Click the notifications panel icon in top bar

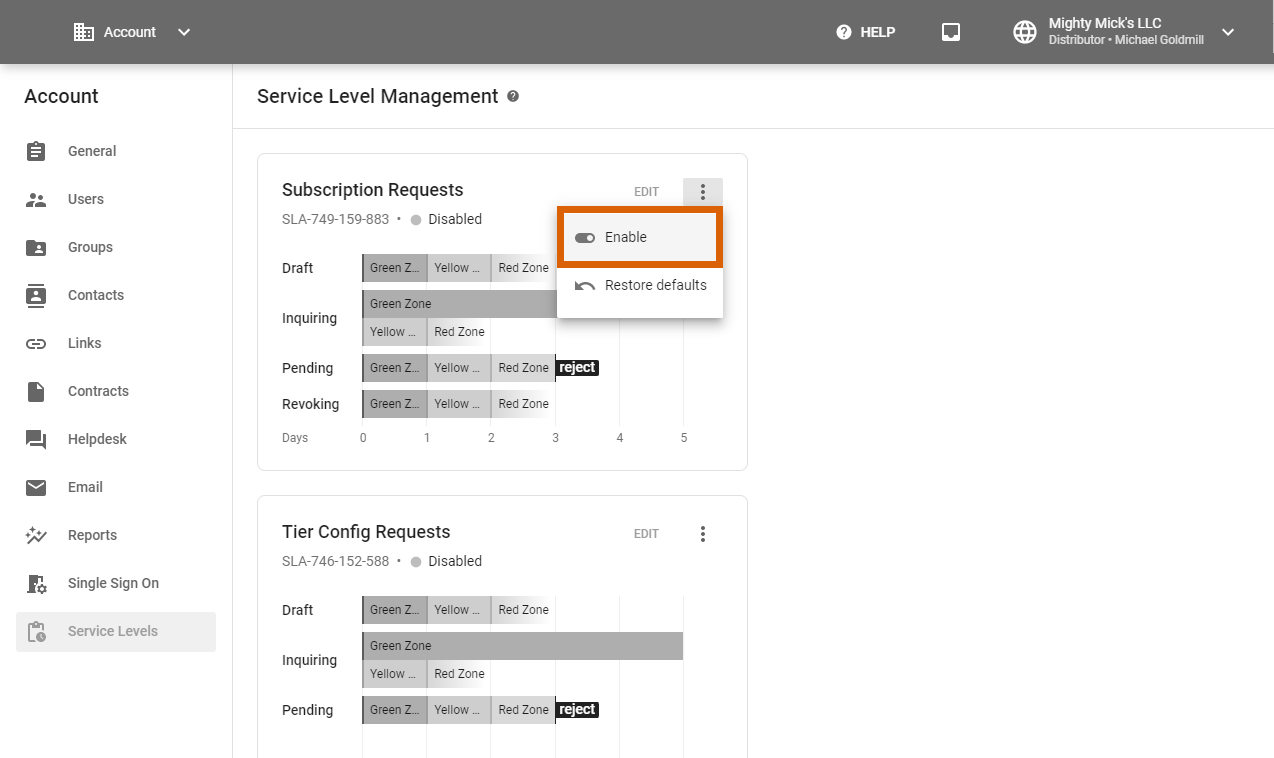point(950,31)
